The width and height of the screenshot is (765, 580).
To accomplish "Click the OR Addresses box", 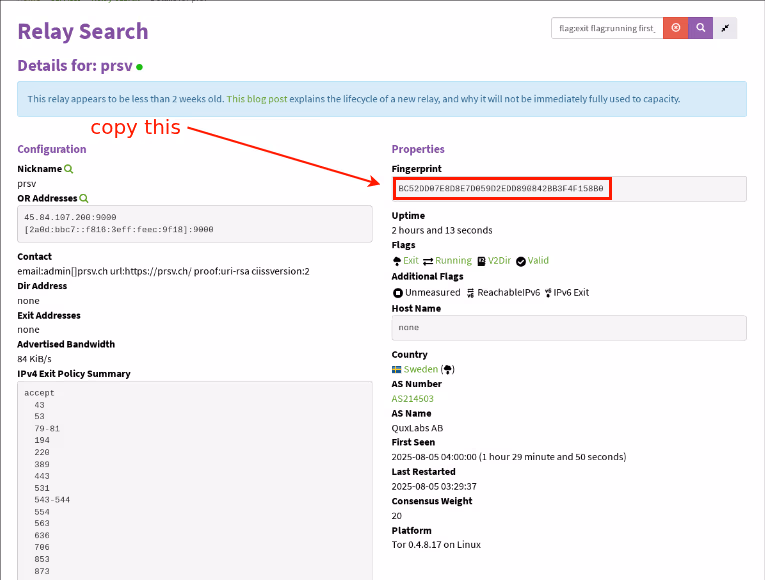I will [x=194, y=223].
